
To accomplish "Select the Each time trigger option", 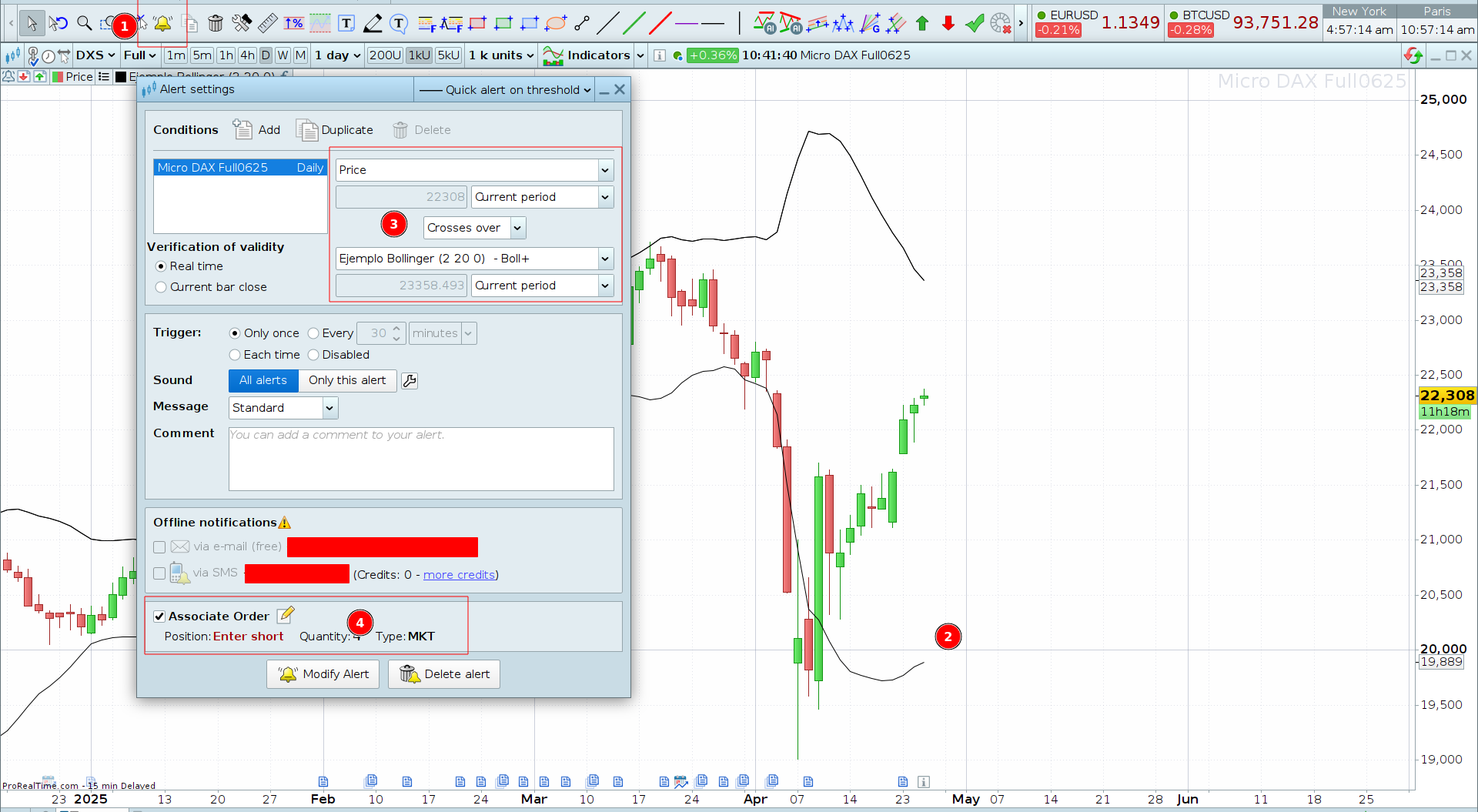I will click(x=235, y=355).
